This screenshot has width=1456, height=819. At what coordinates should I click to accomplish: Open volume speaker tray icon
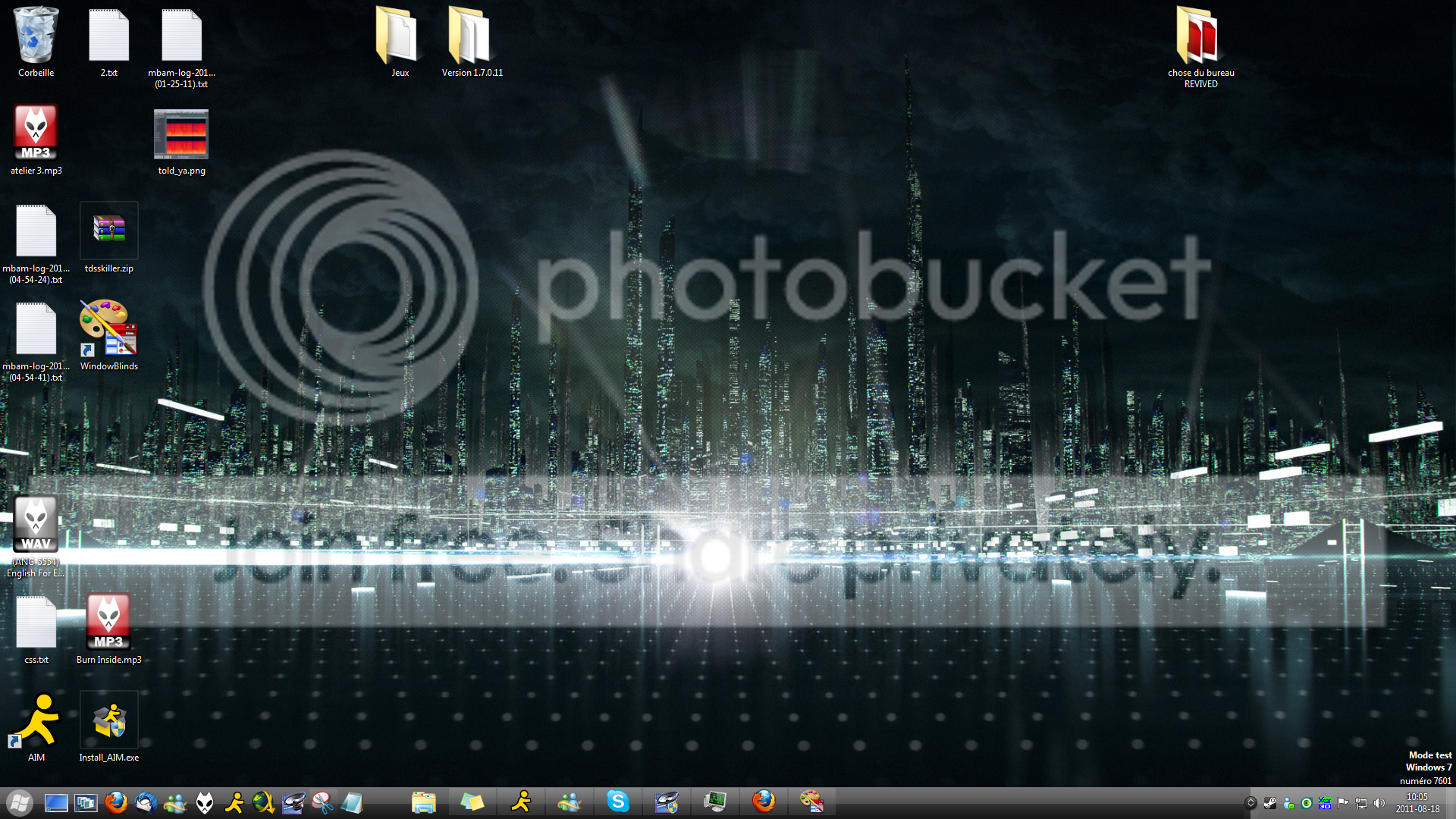click(1379, 803)
